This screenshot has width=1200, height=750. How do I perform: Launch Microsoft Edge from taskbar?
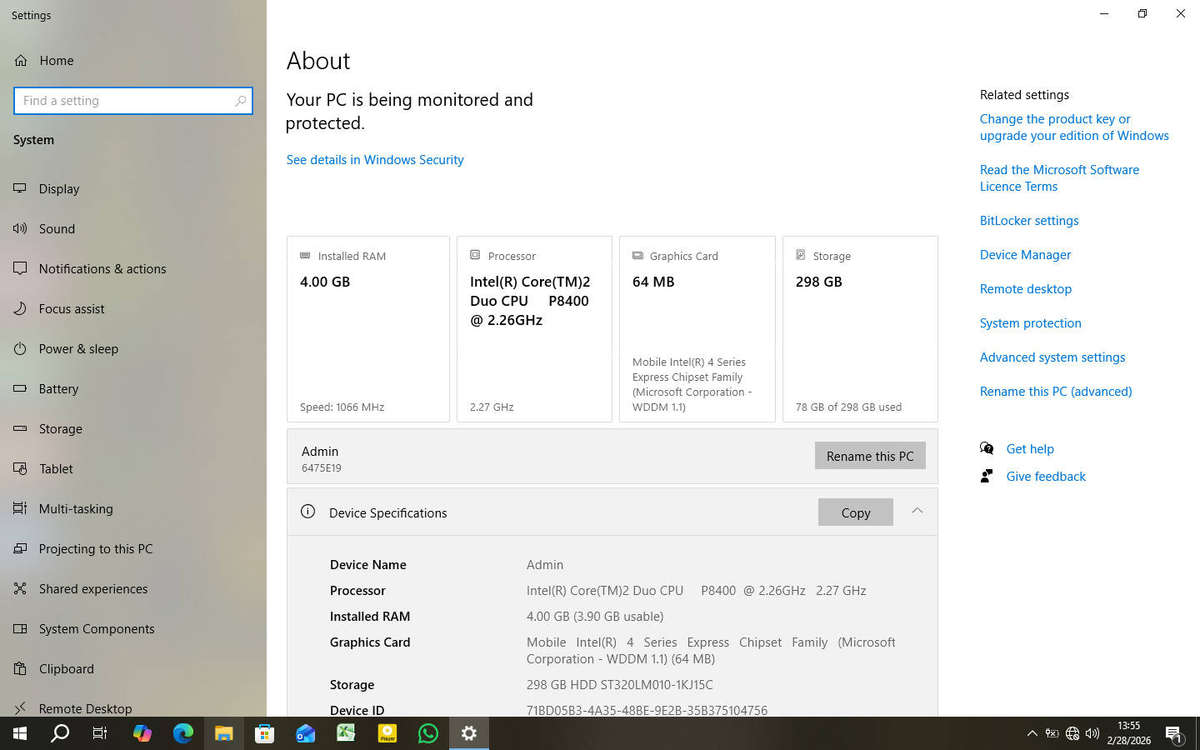point(183,733)
